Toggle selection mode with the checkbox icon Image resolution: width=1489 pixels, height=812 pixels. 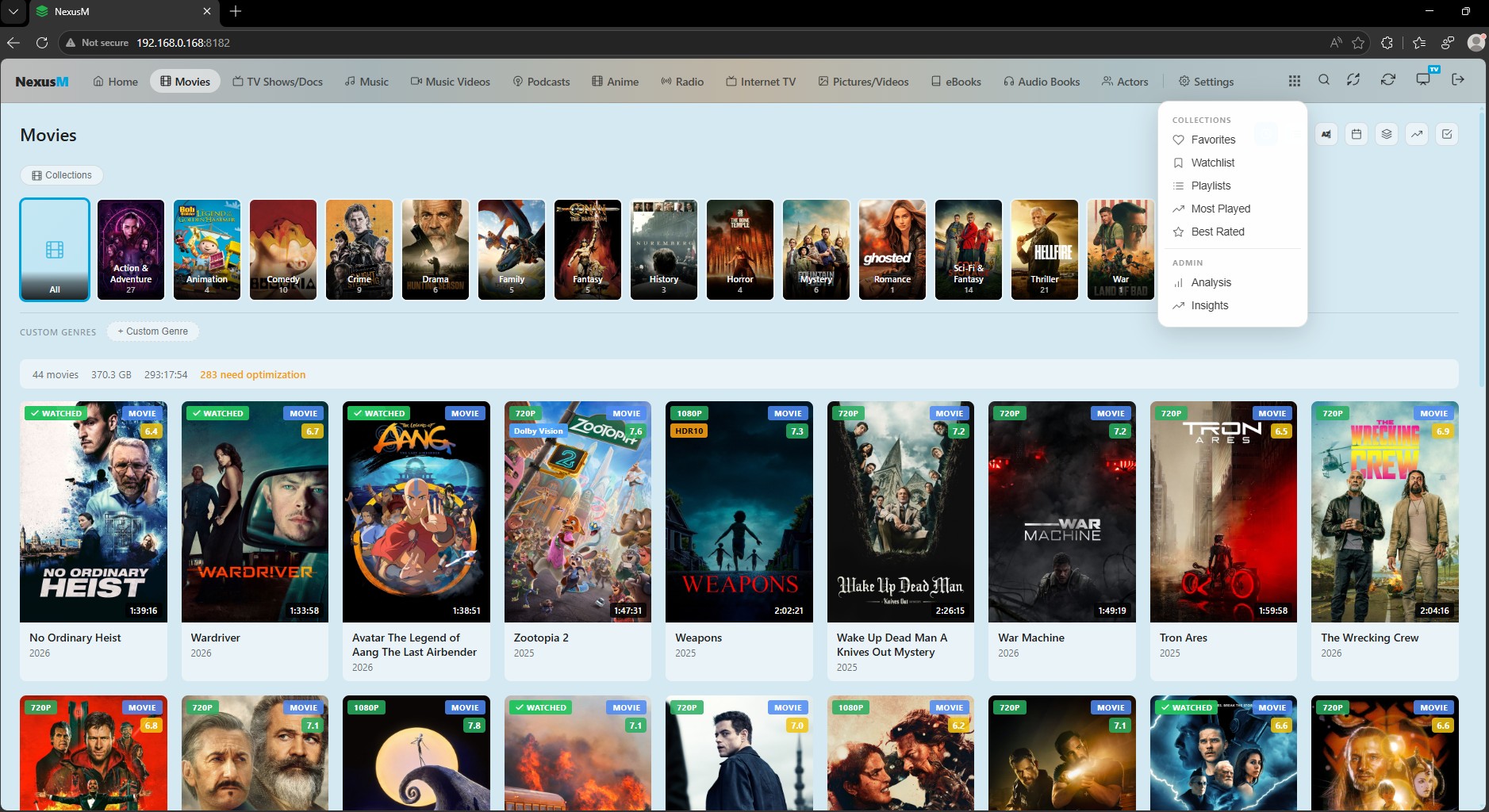click(1447, 134)
